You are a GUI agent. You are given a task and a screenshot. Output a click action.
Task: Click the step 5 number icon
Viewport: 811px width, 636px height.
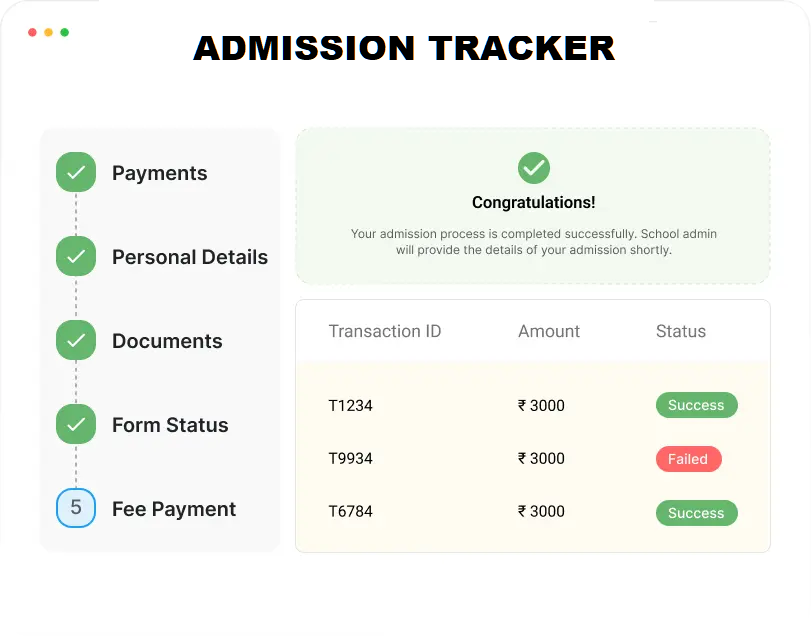tap(76, 509)
